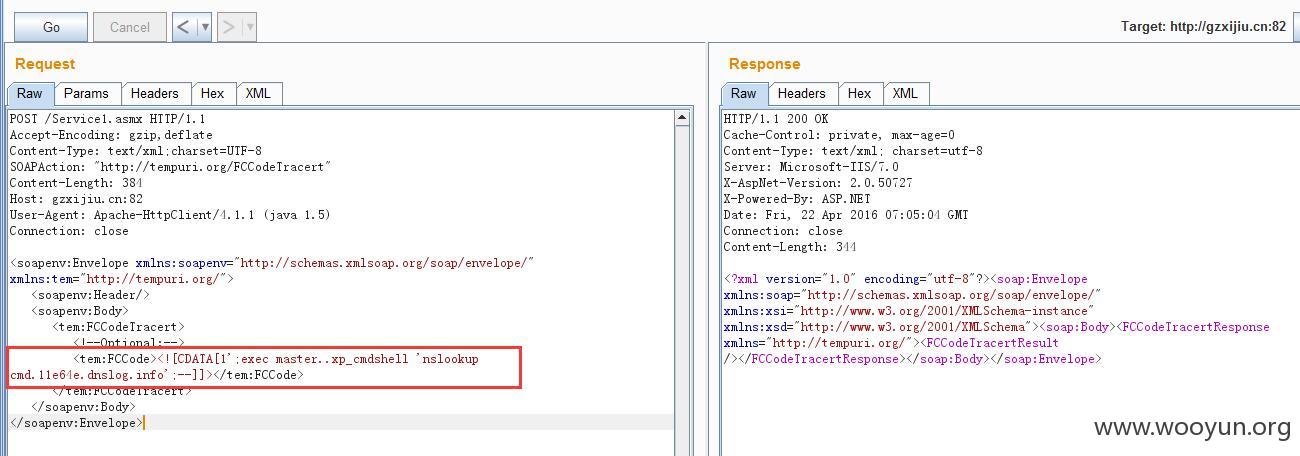This screenshot has height=456, width=1300.
Task: Go forward in request history
Action: [229, 27]
